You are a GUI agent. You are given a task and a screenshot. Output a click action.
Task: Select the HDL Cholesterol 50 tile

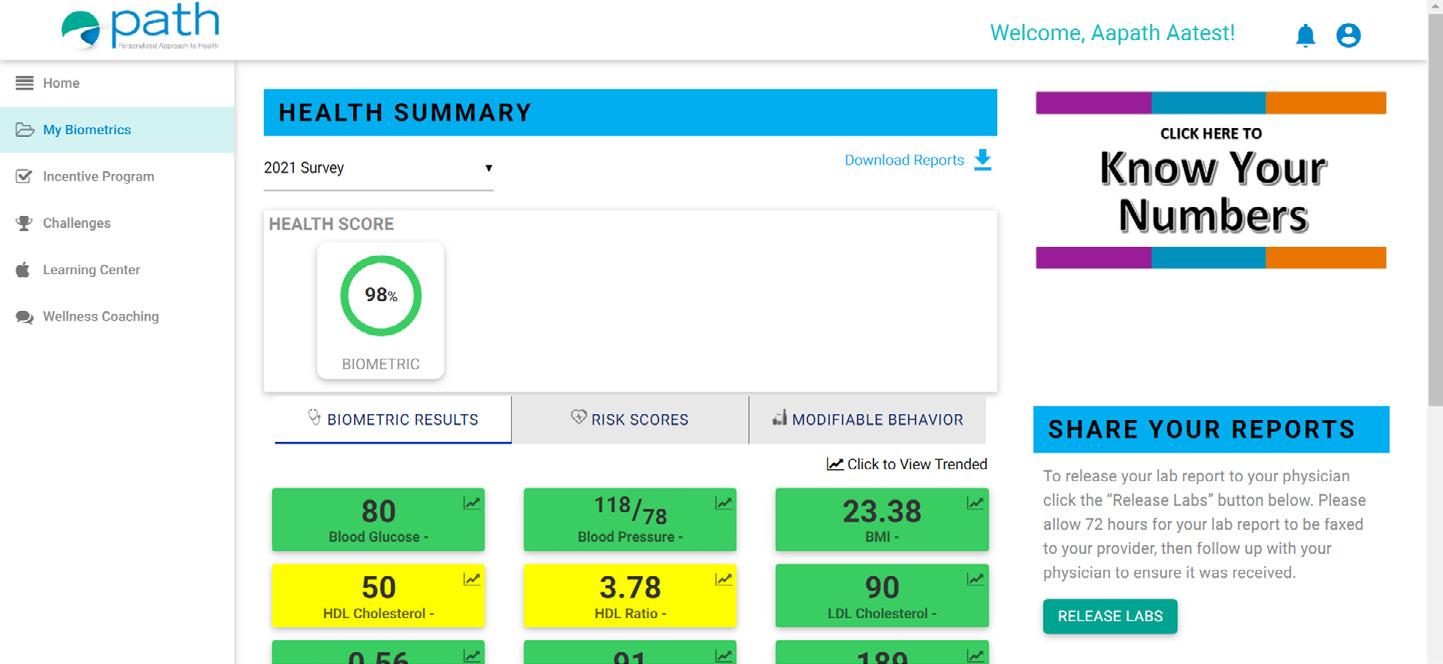pyautogui.click(x=378, y=595)
